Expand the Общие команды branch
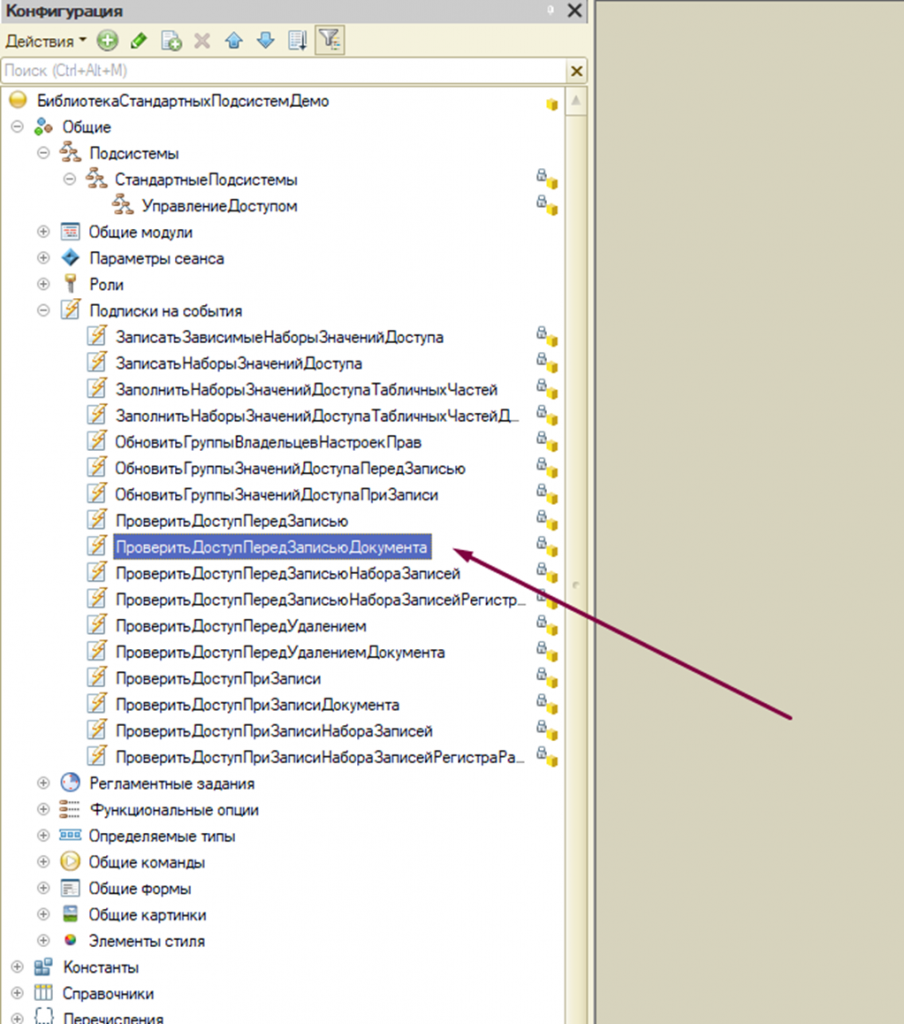This screenshot has width=904, height=1024. (x=44, y=862)
